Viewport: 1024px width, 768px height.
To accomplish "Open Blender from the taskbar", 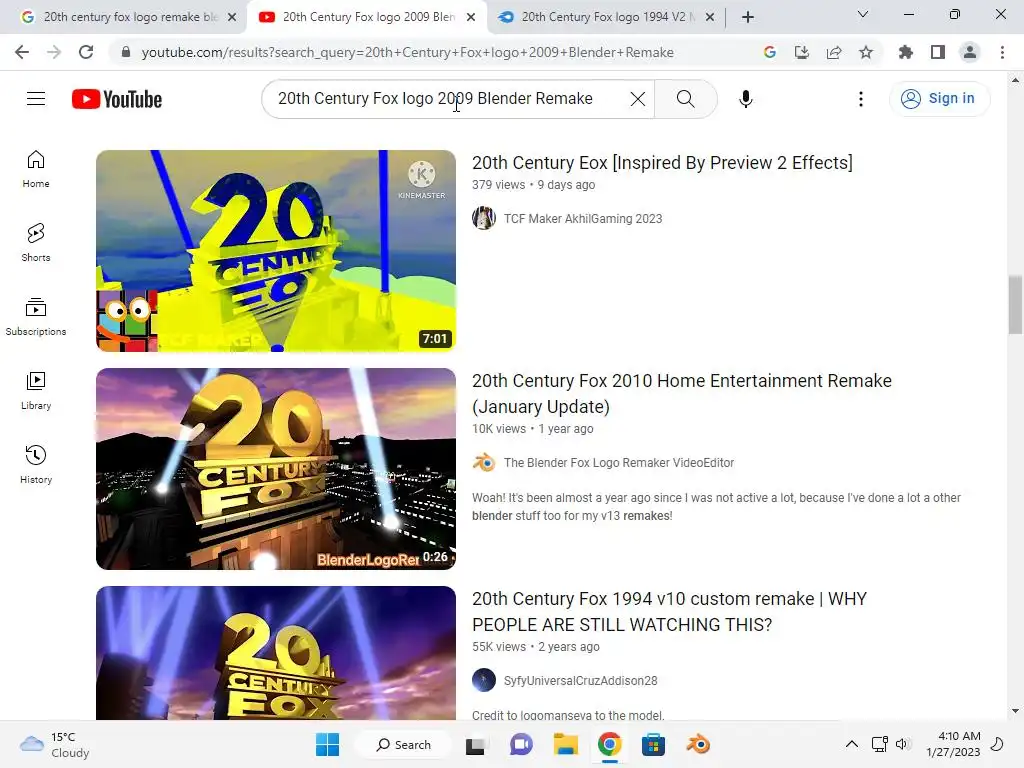I will point(698,744).
